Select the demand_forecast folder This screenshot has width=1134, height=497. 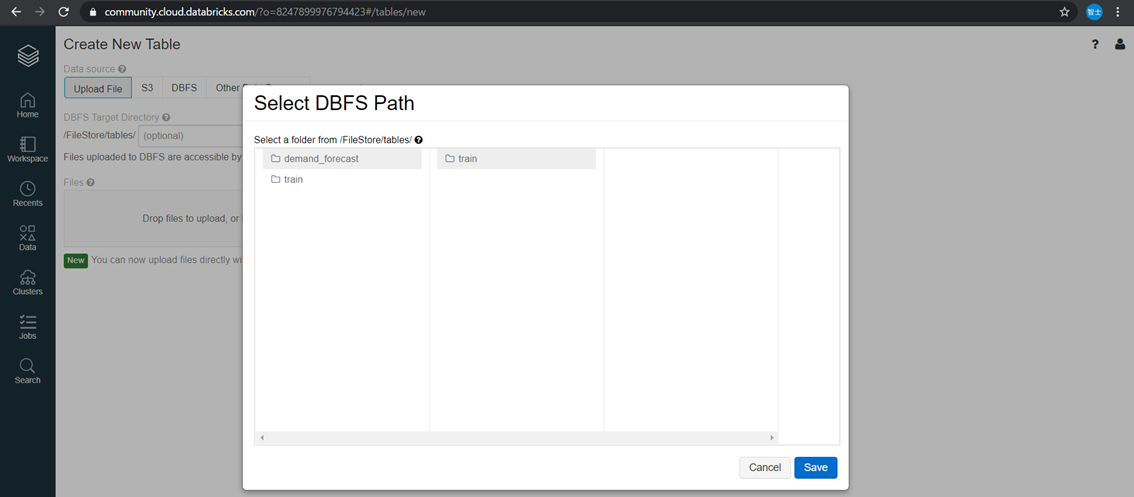click(x=342, y=158)
